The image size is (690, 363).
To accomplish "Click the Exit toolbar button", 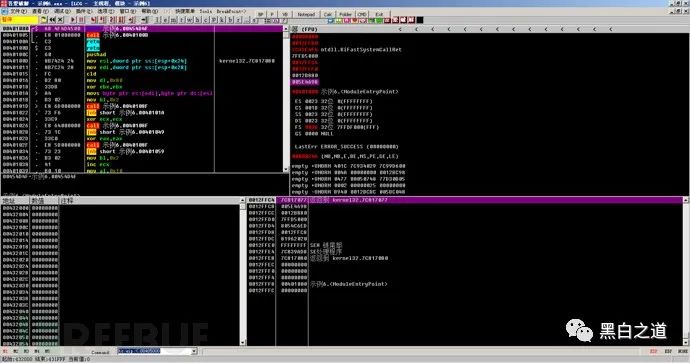I will (x=379, y=14).
